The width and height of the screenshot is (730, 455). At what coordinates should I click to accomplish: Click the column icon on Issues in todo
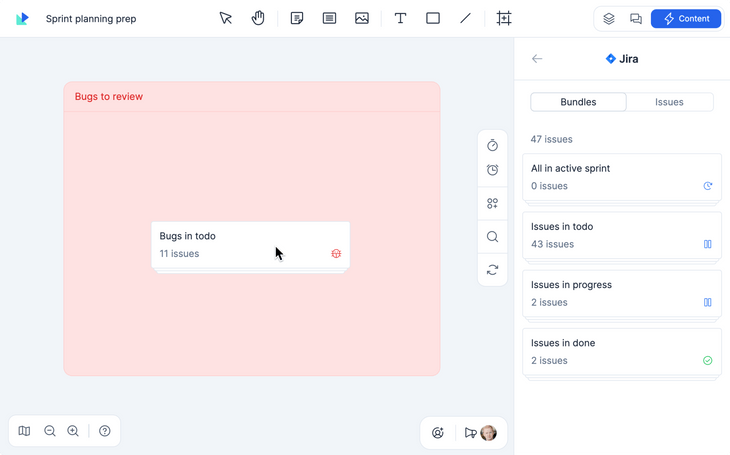708,244
